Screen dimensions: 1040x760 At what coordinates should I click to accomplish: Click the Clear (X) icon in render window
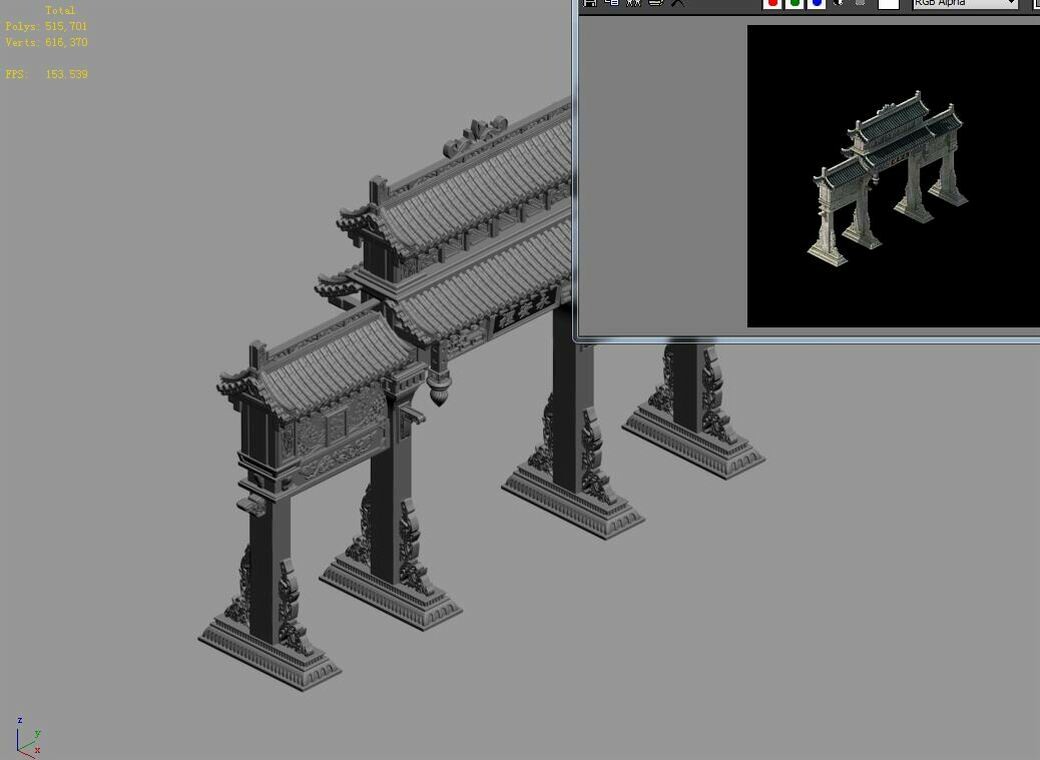coord(677,3)
